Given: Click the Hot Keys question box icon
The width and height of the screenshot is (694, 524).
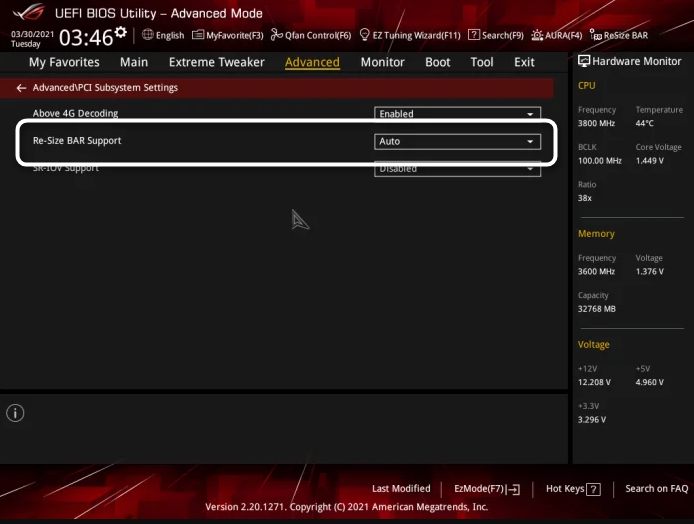Looking at the screenshot, I should [593, 489].
